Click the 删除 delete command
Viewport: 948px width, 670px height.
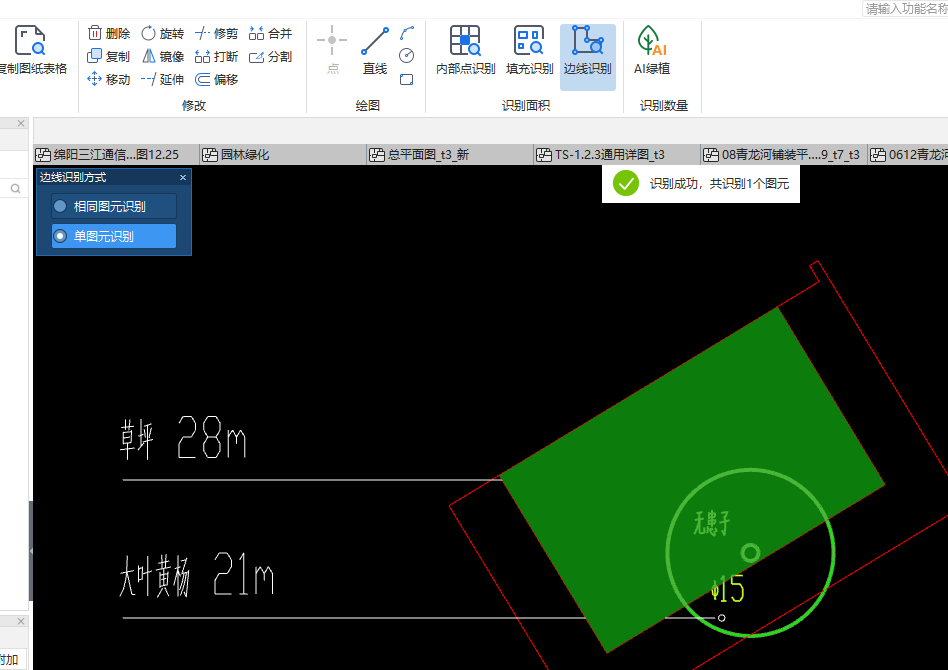[116, 33]
